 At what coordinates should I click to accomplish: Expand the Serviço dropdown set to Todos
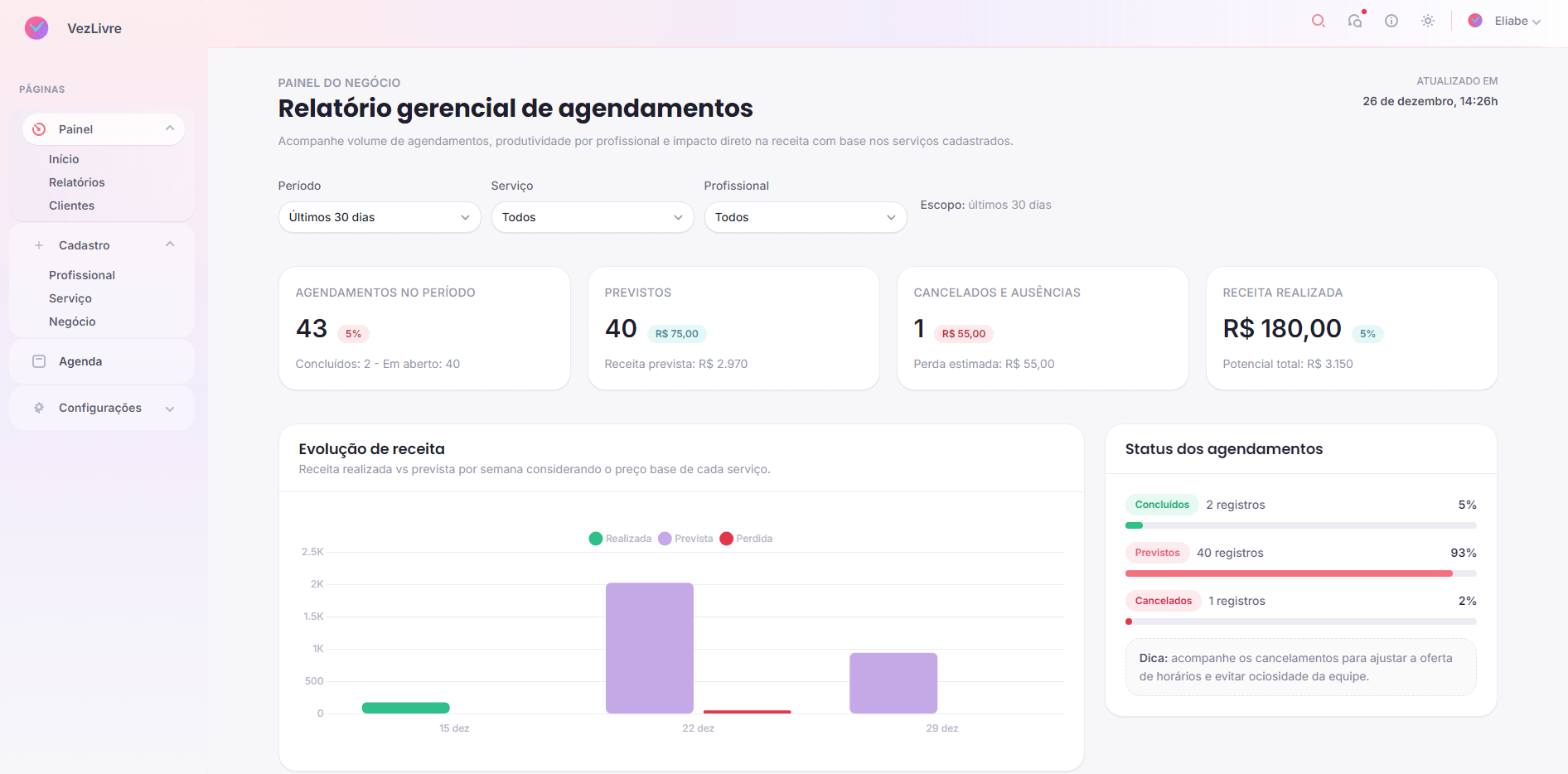pyautogui.click(x=592, y=217)
